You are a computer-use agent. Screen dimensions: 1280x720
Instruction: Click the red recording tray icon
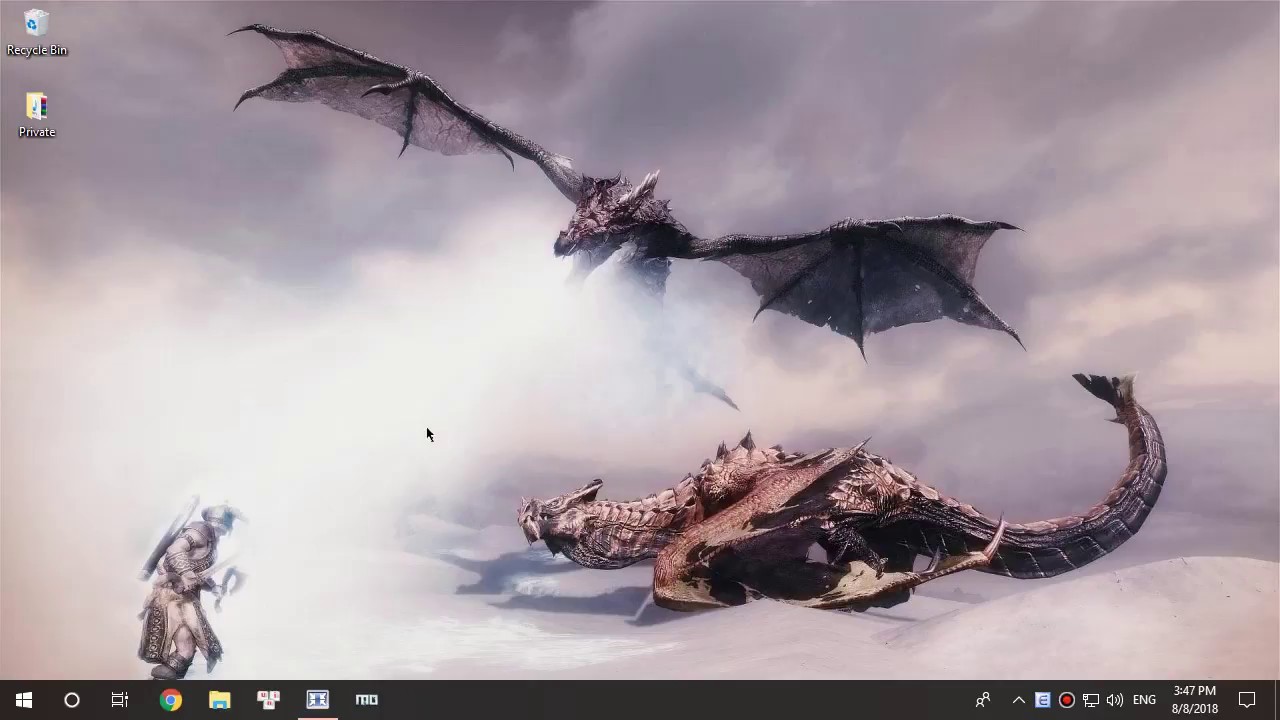pyautogui.click(x=1067, y=700)
